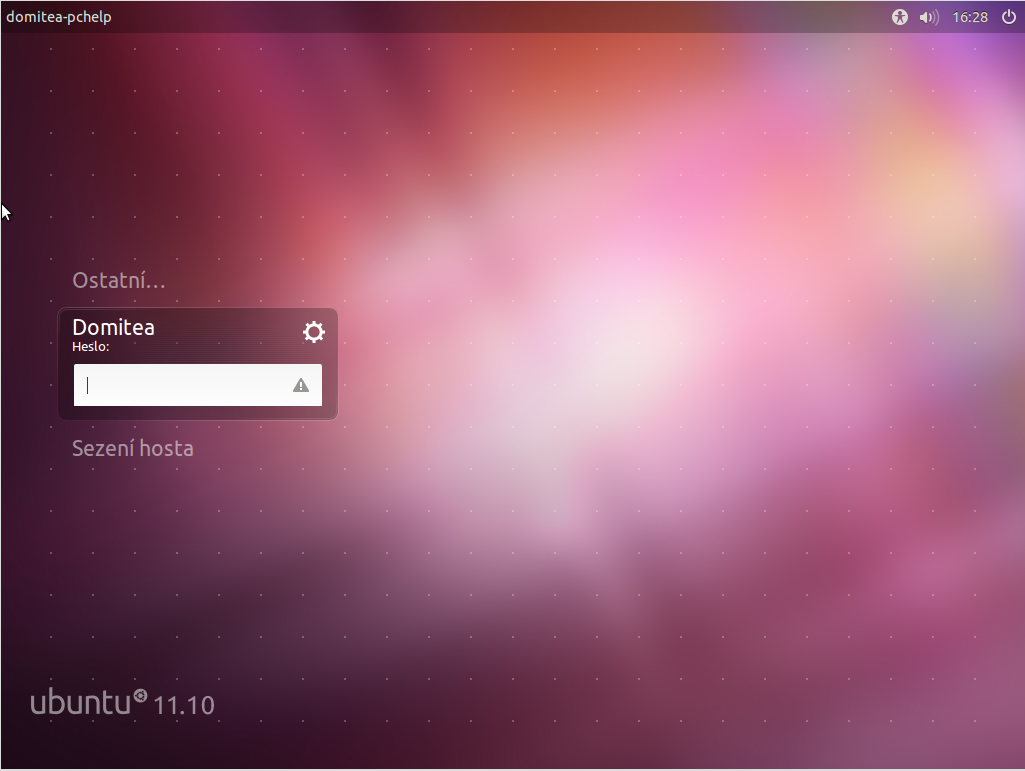Open the accessibility menu in top panel
The width and height of the screenshot is (1025, 771).
(x=900, y=17)
